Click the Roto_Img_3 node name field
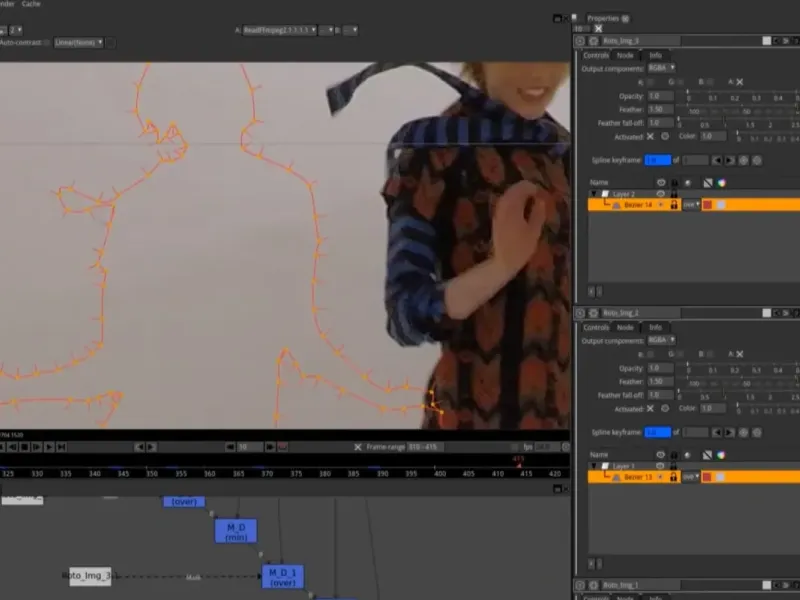This screenshot has height=600, width=800. click(x=640, y=41)
